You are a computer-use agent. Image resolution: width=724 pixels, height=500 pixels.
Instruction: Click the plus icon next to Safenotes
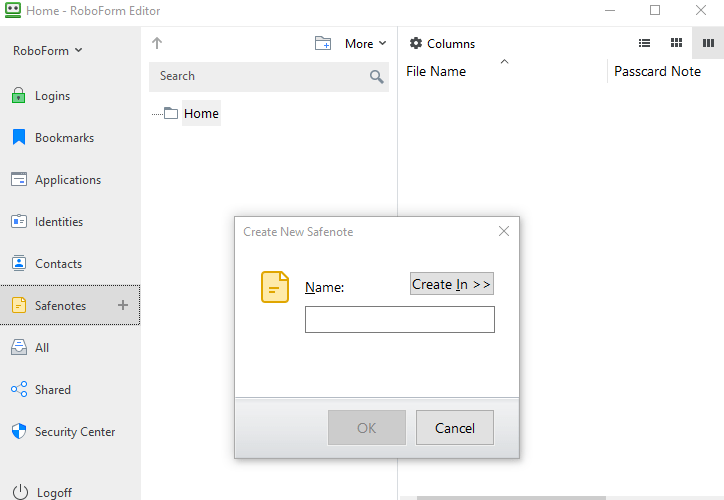[123, 306]
